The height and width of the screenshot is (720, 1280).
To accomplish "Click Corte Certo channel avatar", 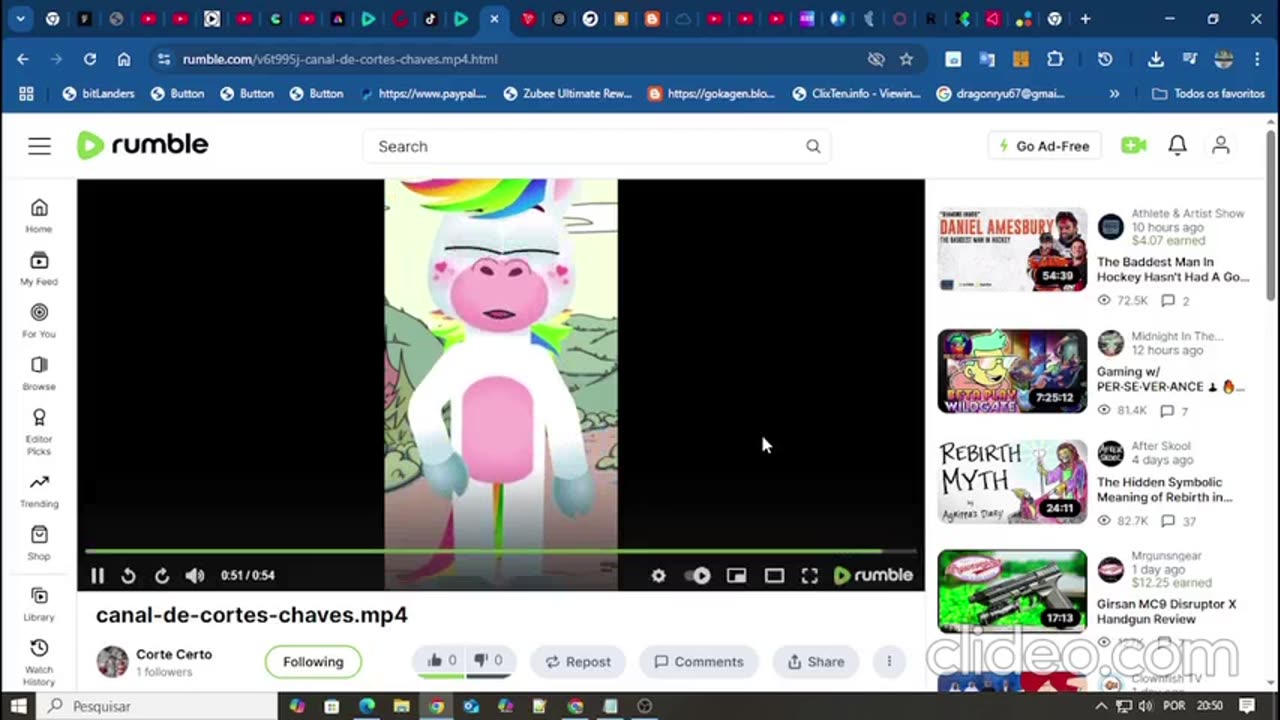I will [x=112, y=661].
